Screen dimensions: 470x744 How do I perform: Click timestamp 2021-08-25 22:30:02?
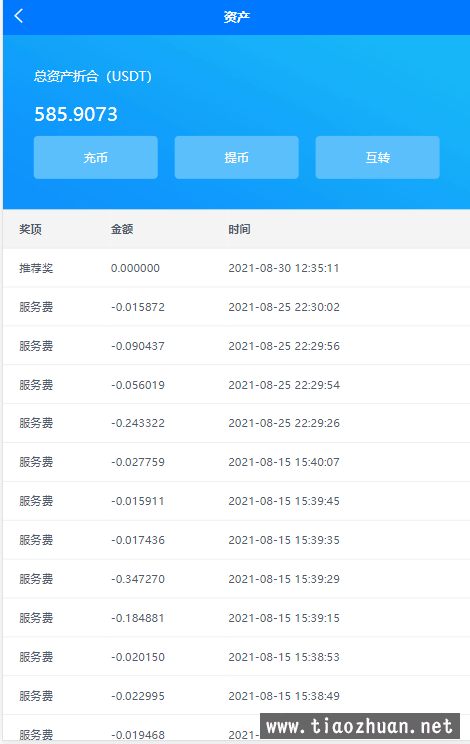coord(284,307)
